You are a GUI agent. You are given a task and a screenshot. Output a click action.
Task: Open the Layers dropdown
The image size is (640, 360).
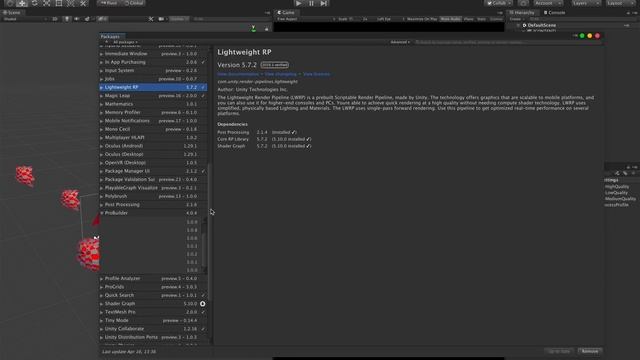pyautogui.click(x=585, y=3)
